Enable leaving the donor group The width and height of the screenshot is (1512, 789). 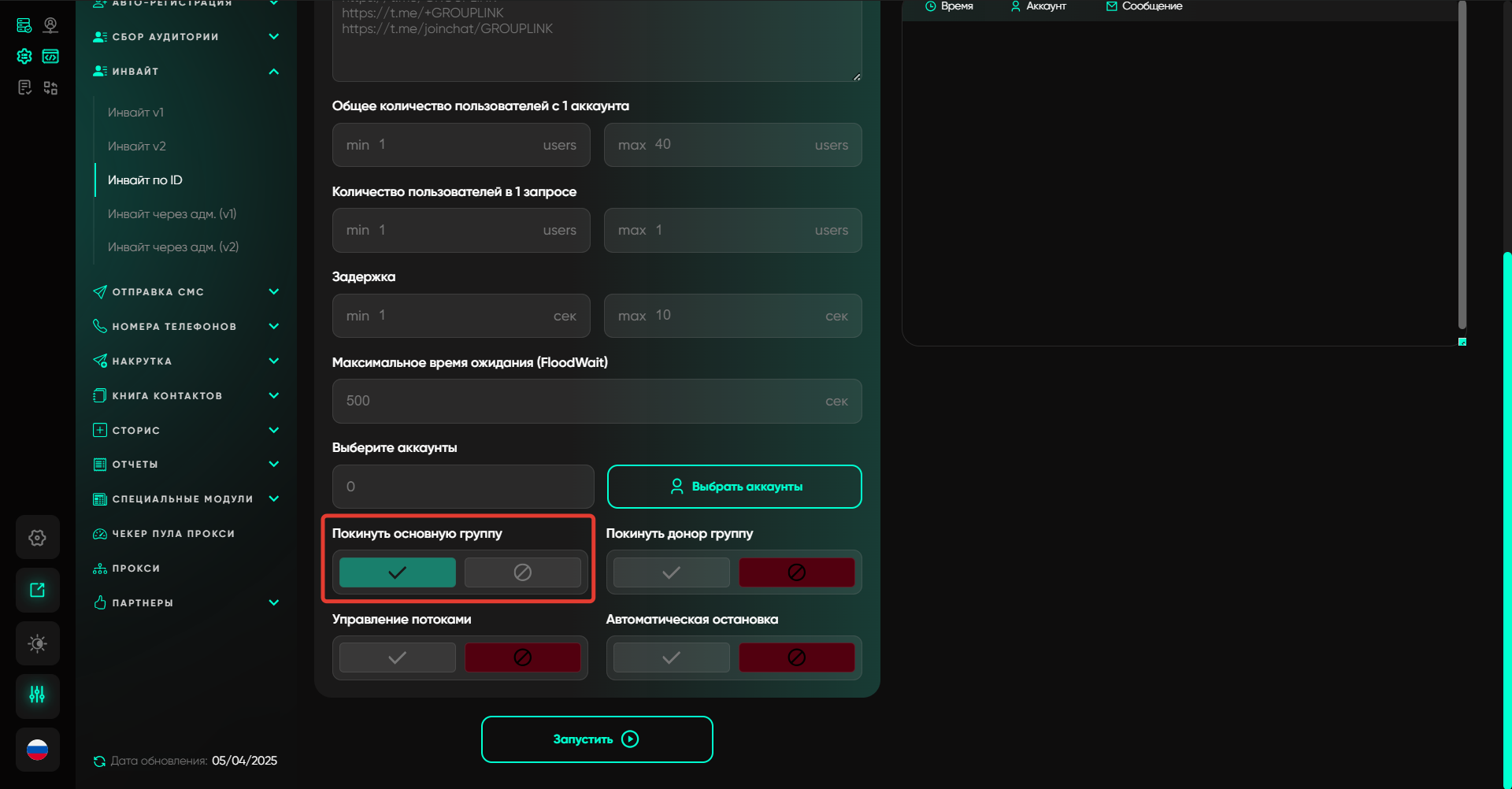[x=671, y=572]
